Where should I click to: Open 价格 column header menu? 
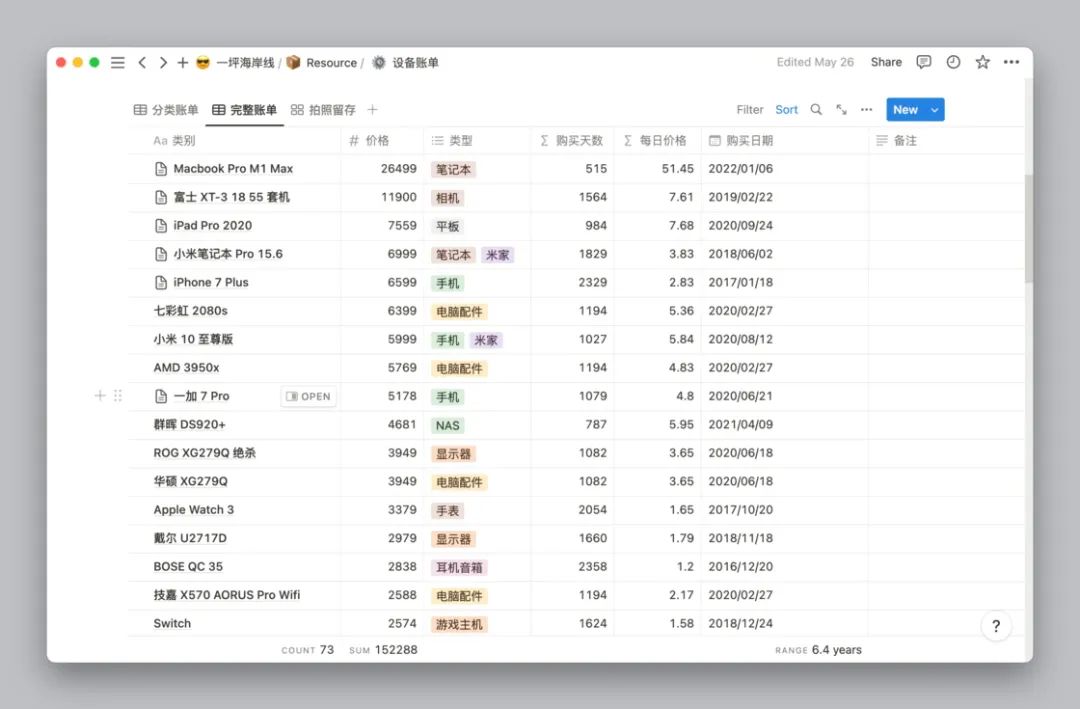382,141
